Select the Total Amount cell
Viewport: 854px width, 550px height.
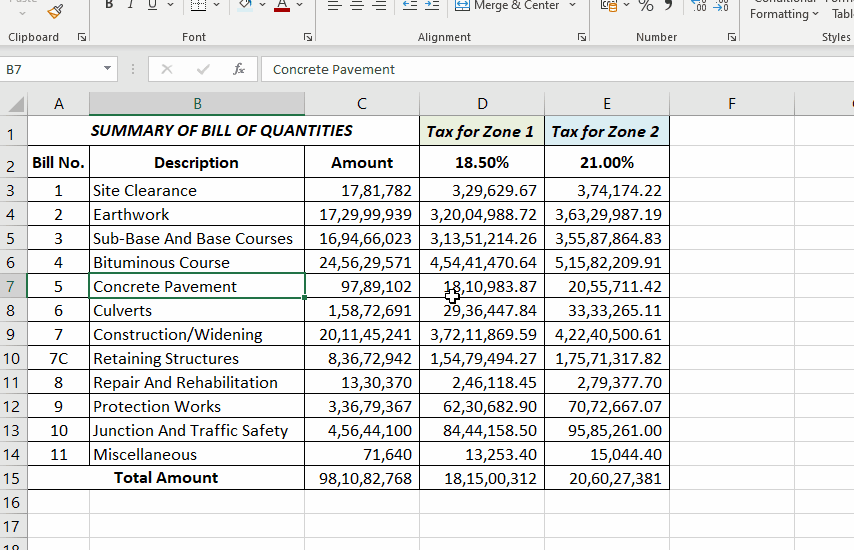(166, 478)
